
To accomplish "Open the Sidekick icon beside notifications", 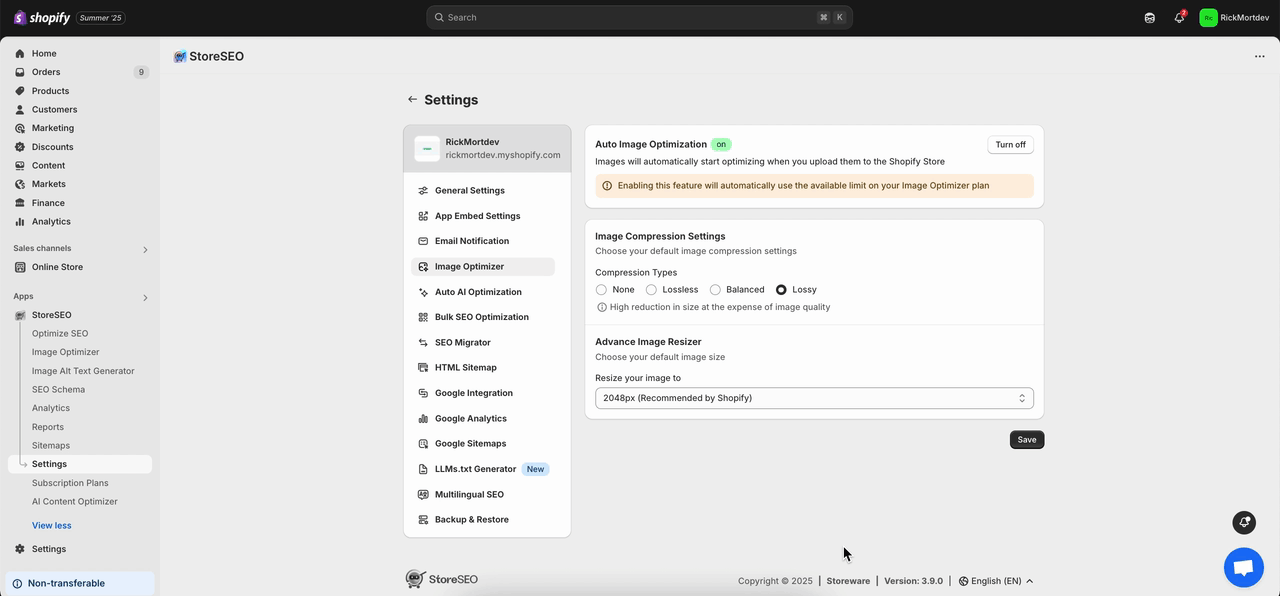I will (1150, 18).
